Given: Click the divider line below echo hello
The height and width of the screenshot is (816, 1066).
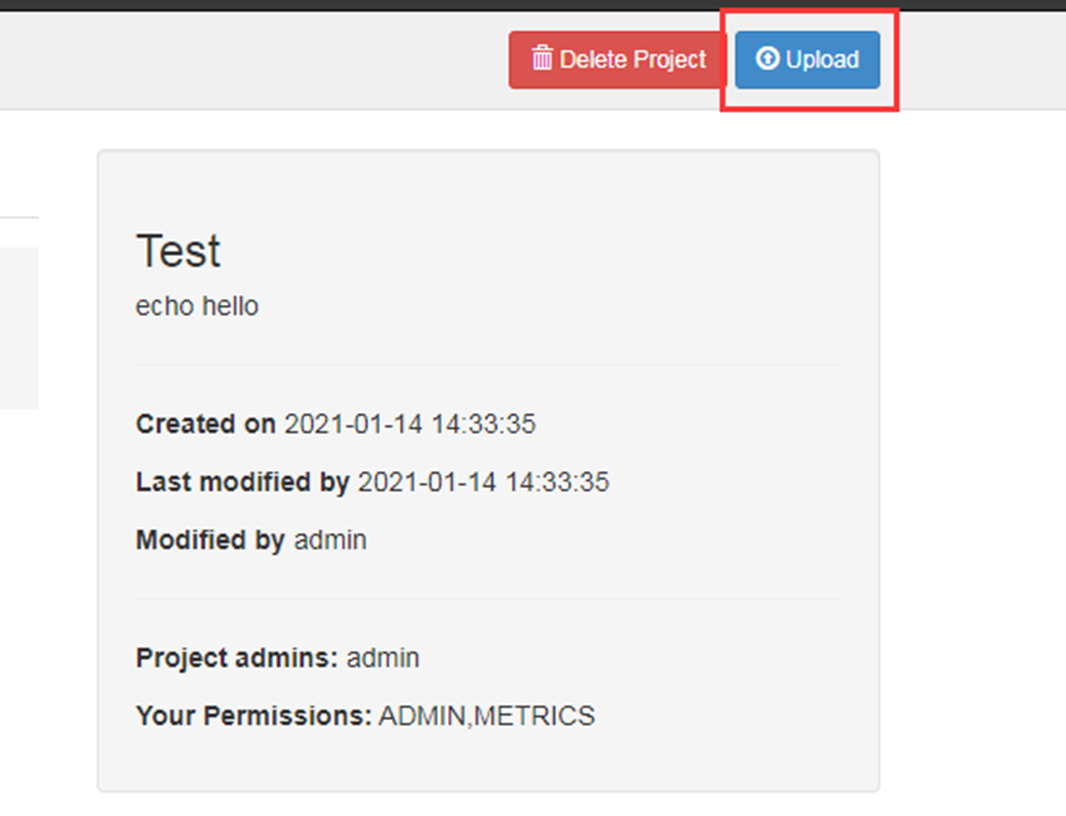Looking at the screenshot, I should pyautogui.click(x=488, y=364).
